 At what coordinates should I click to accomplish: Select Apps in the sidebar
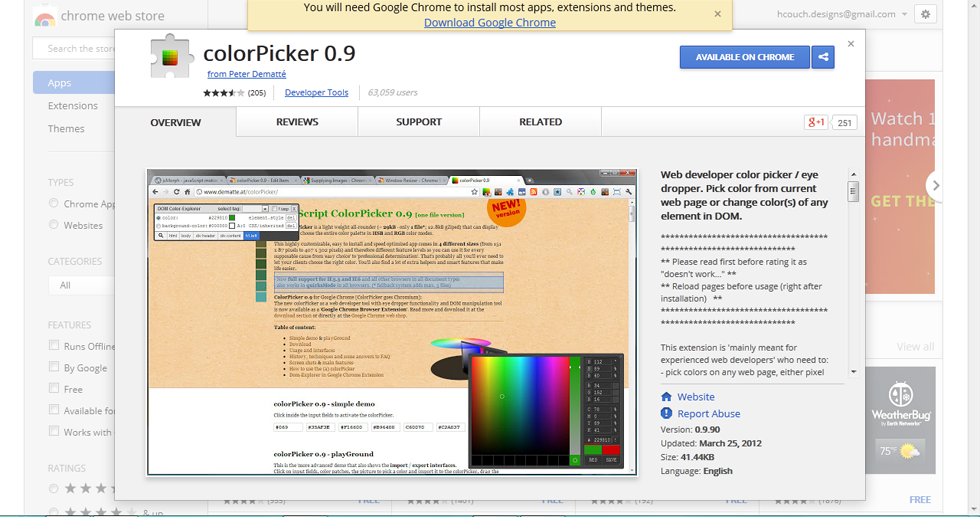[x=74, y=83]
